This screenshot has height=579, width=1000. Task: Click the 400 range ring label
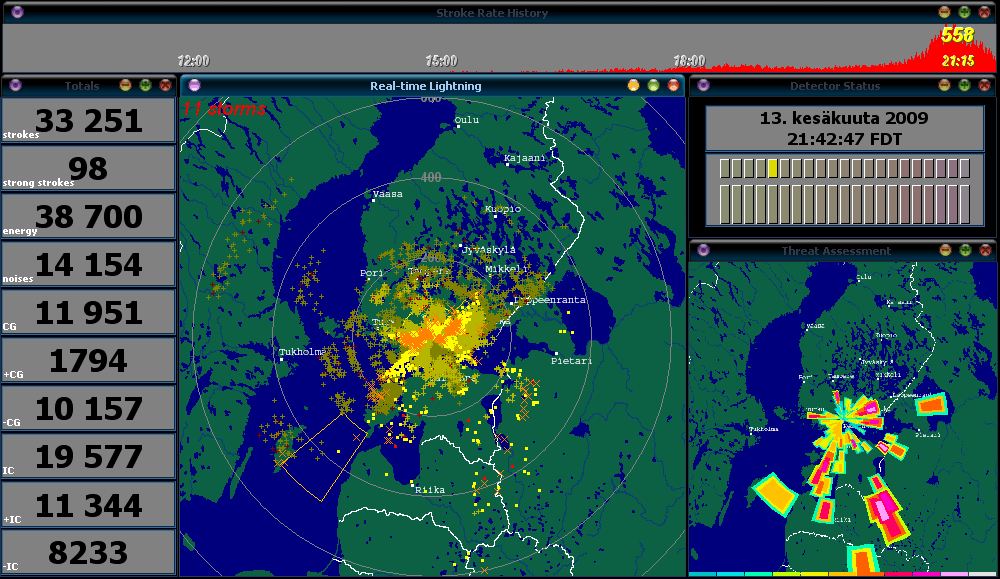[431, 177]
